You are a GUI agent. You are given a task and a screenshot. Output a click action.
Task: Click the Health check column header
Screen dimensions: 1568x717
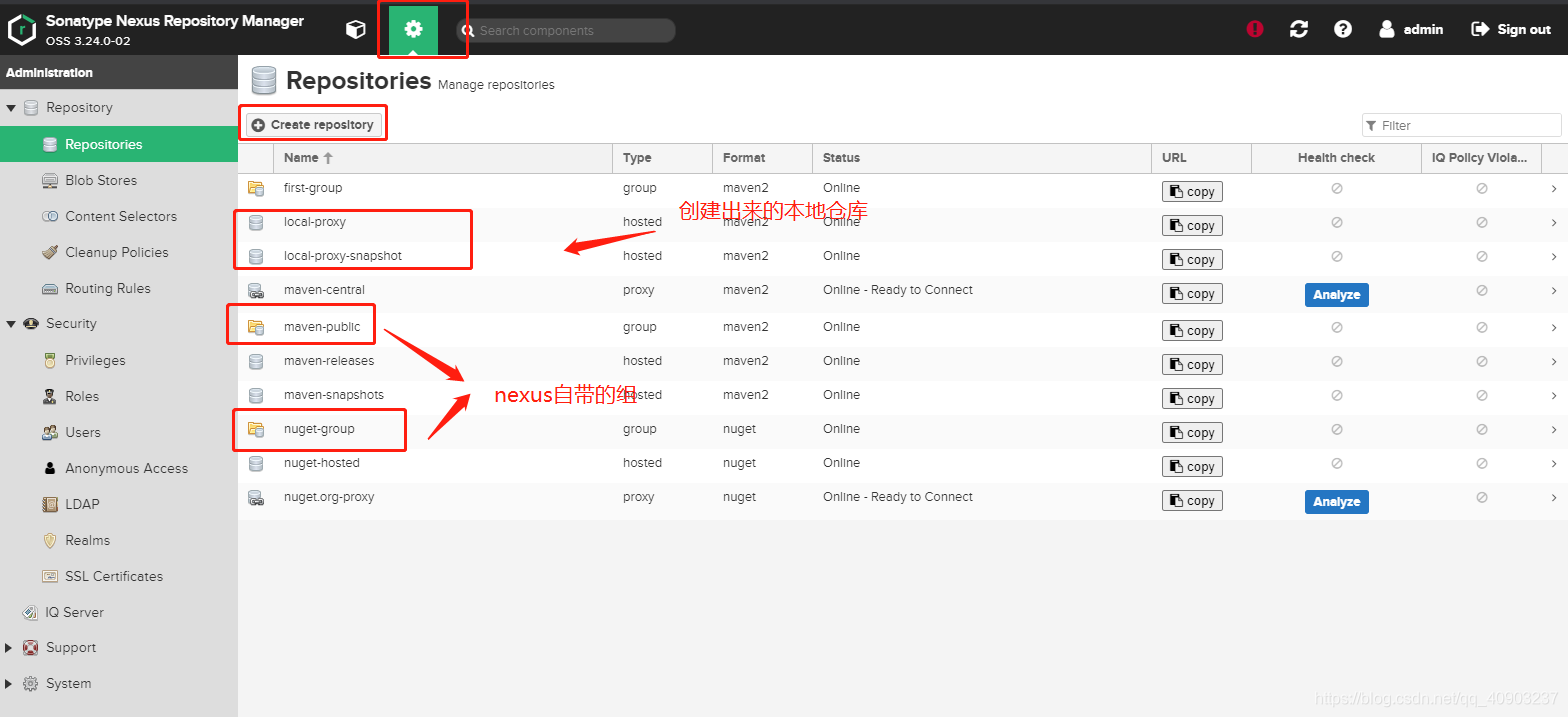click(x=1336, y=158)
